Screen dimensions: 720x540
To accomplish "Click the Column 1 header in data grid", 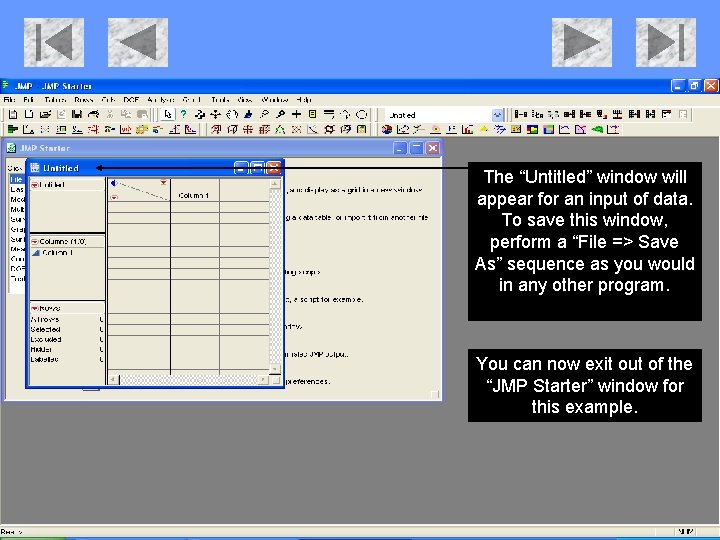I will point(194,196).
